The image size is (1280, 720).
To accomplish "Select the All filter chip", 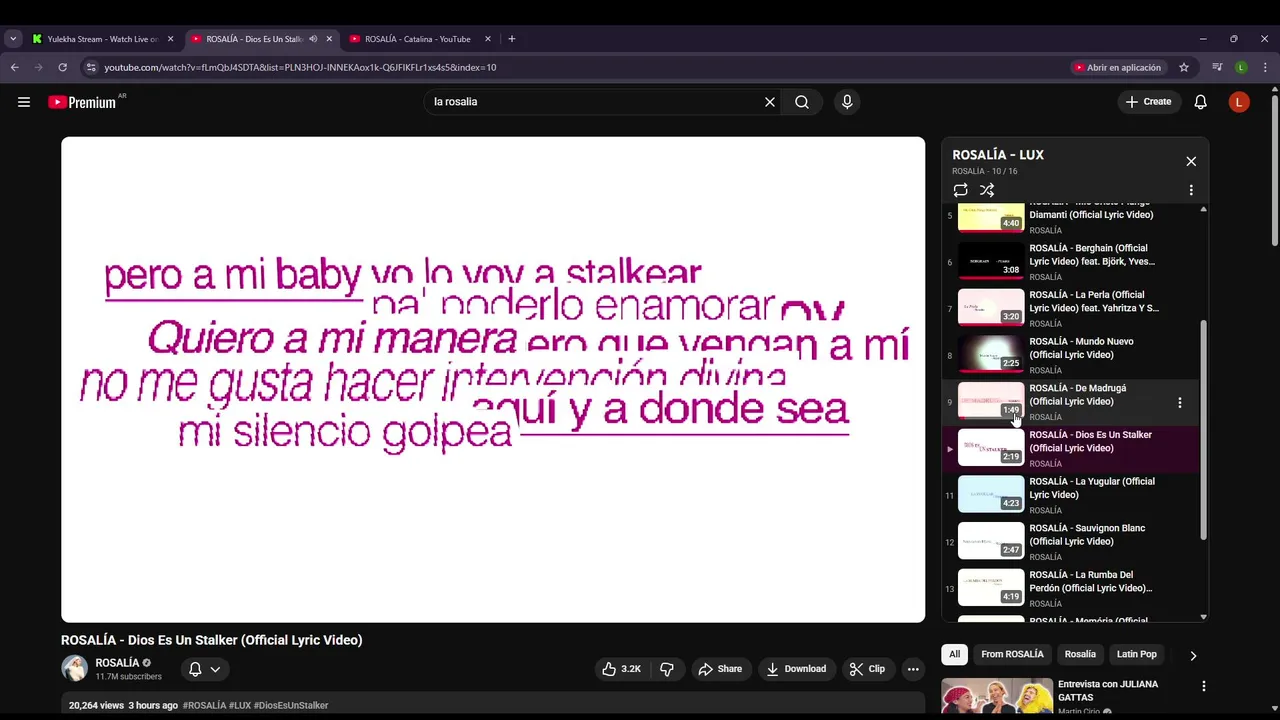I will [955, 654].
